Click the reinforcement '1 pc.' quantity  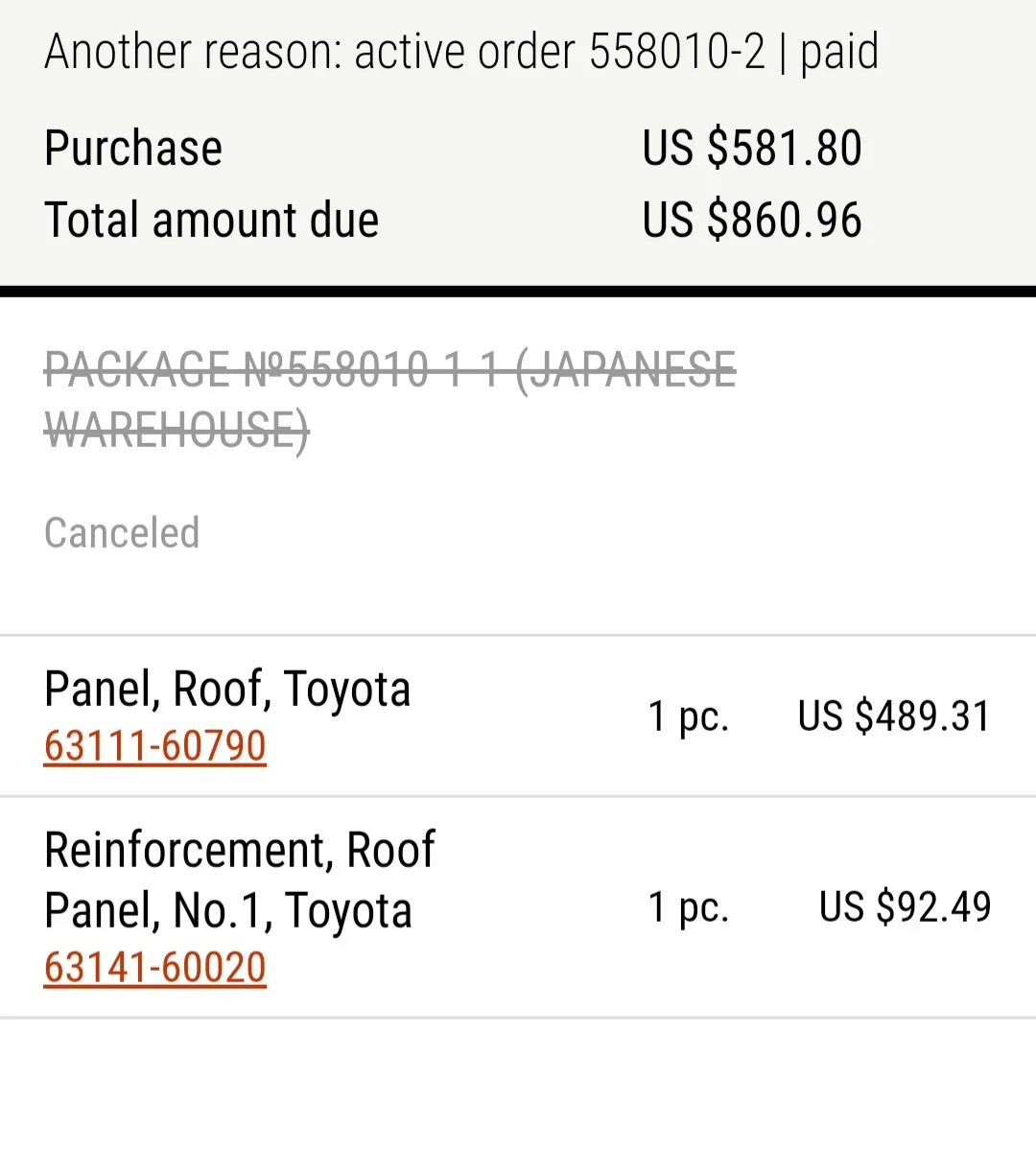pyautogui.click(x=688, y=907)
